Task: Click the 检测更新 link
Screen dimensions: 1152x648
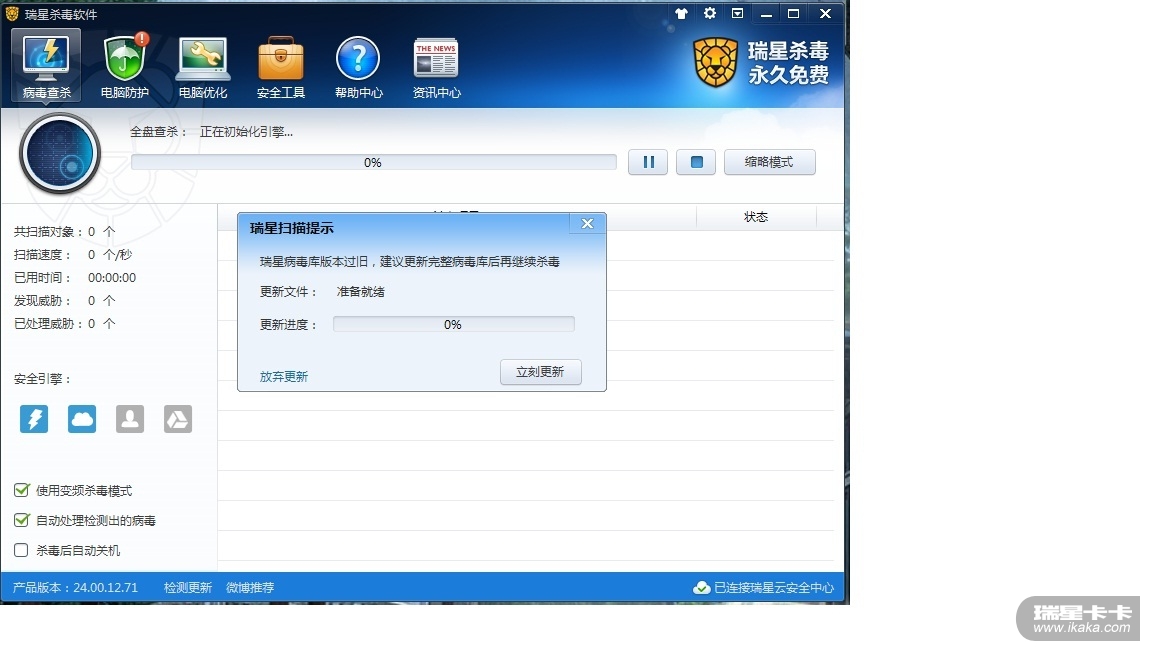Action: click(x=187, y=588)
